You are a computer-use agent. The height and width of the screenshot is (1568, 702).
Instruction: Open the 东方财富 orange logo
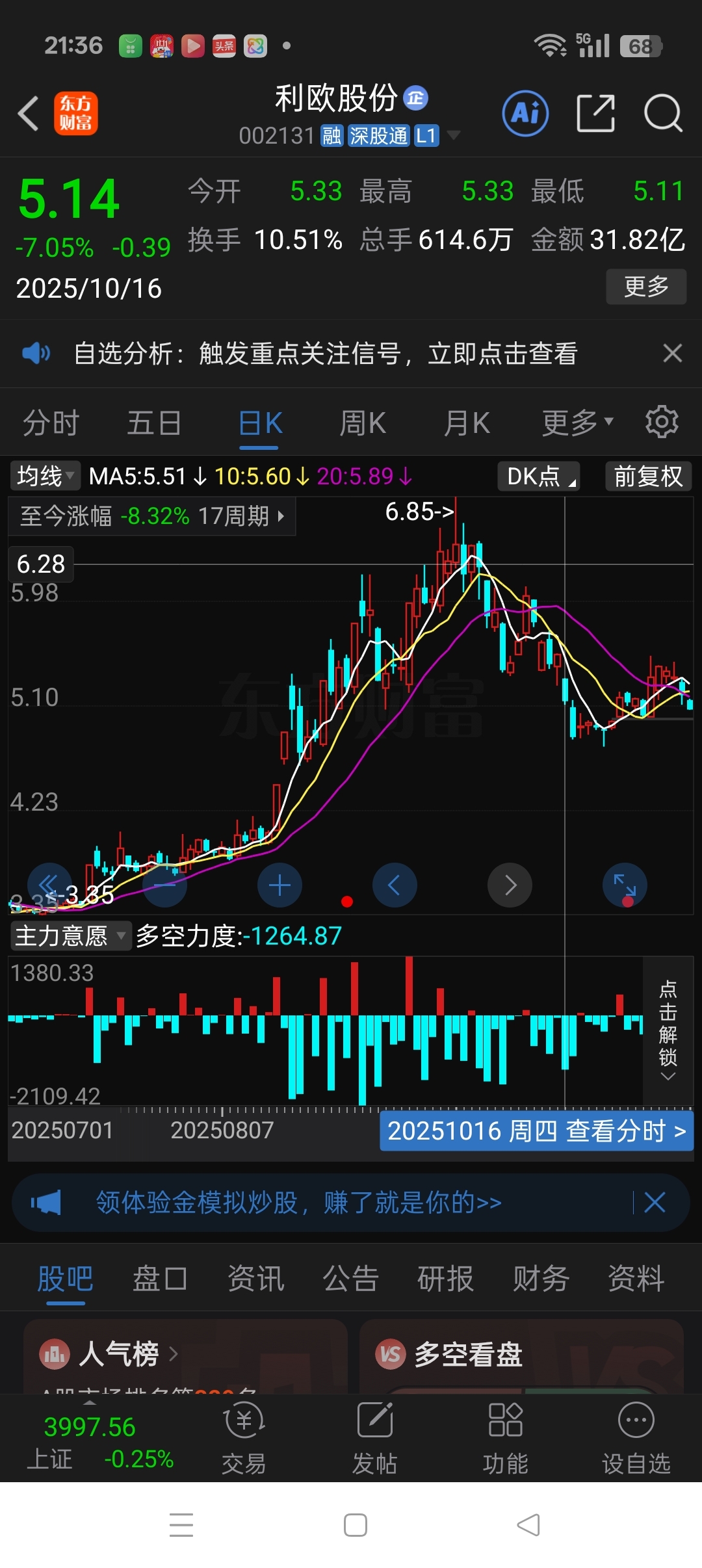(75, 113)
